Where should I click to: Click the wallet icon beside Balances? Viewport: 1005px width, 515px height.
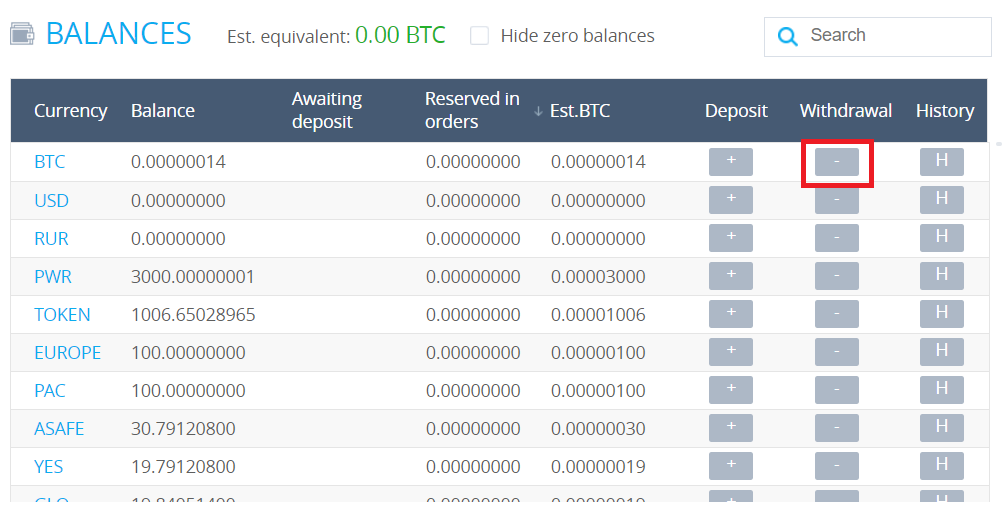point(23,34)
